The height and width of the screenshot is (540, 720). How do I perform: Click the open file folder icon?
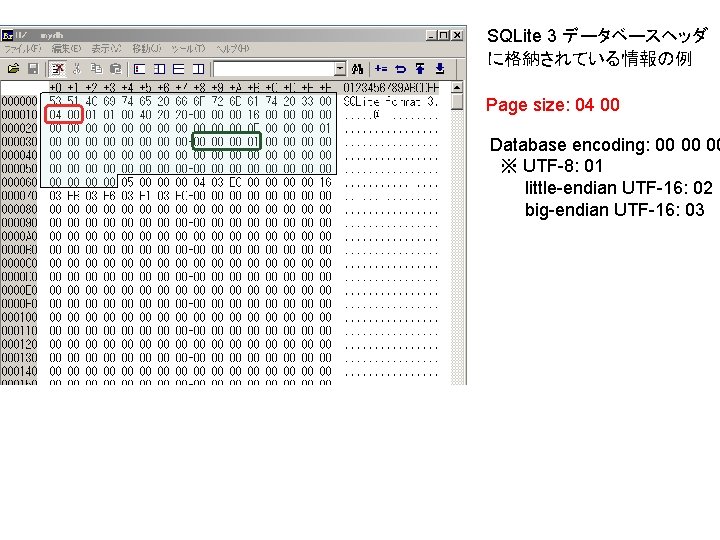pyautogui.click(x=13, y=69)
